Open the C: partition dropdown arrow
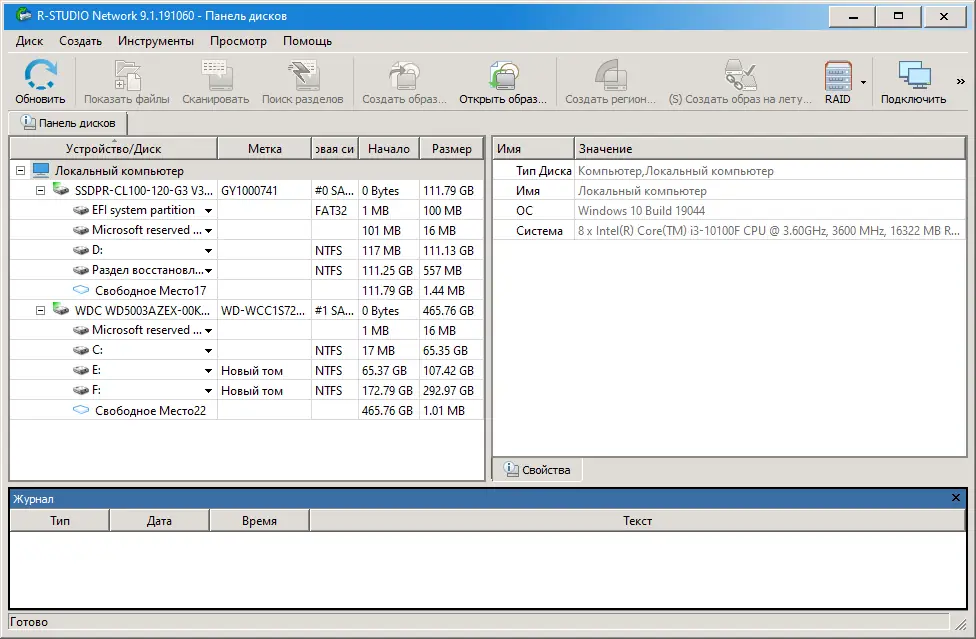 (209, 351)
